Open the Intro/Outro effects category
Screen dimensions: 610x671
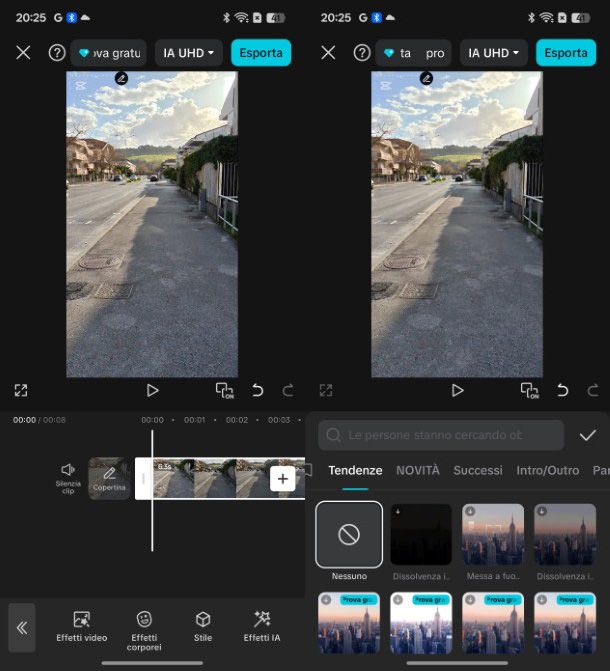tap(547, 470)
